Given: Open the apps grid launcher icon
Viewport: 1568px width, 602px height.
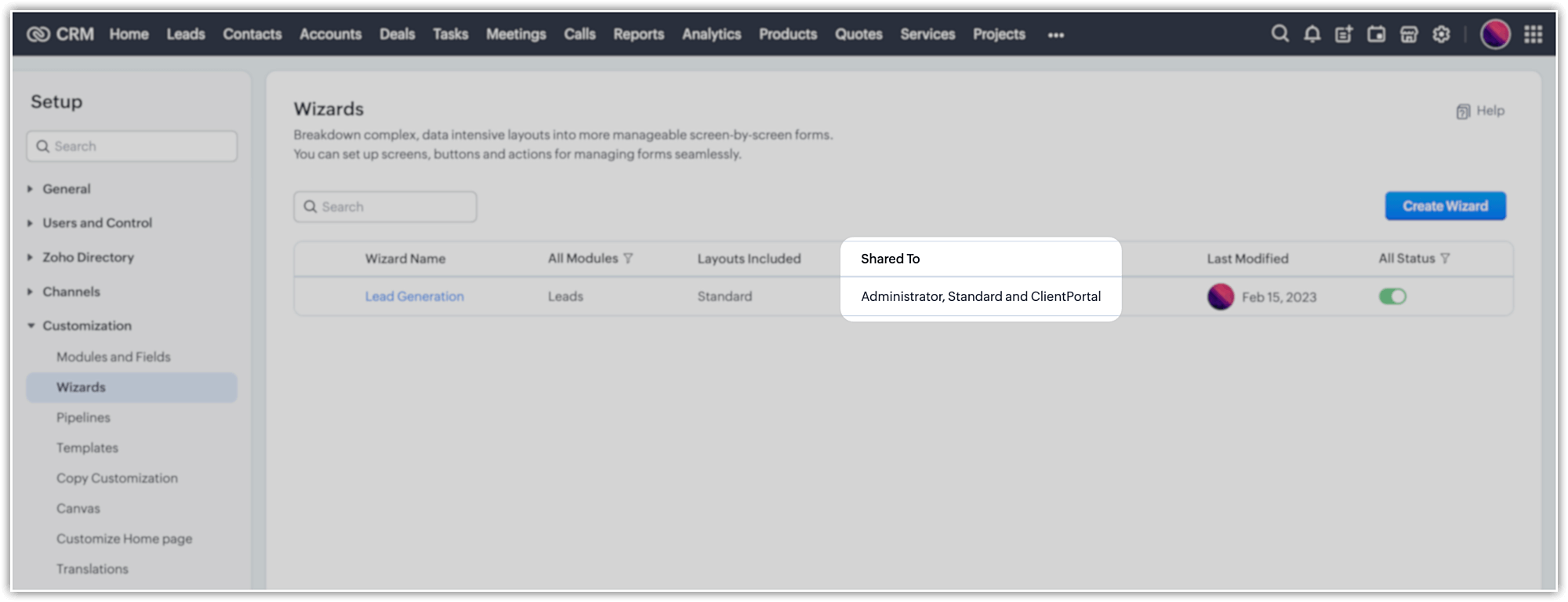Looking at the screenshot, I should [1533, 34].
